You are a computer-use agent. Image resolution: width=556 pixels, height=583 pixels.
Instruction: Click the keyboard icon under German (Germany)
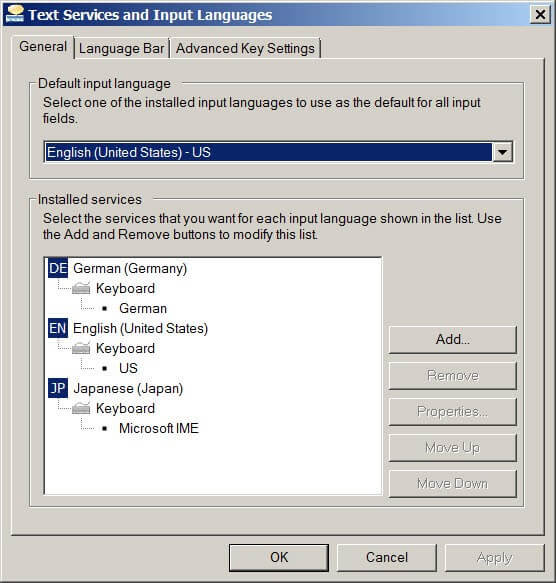[x=81, y=288]
